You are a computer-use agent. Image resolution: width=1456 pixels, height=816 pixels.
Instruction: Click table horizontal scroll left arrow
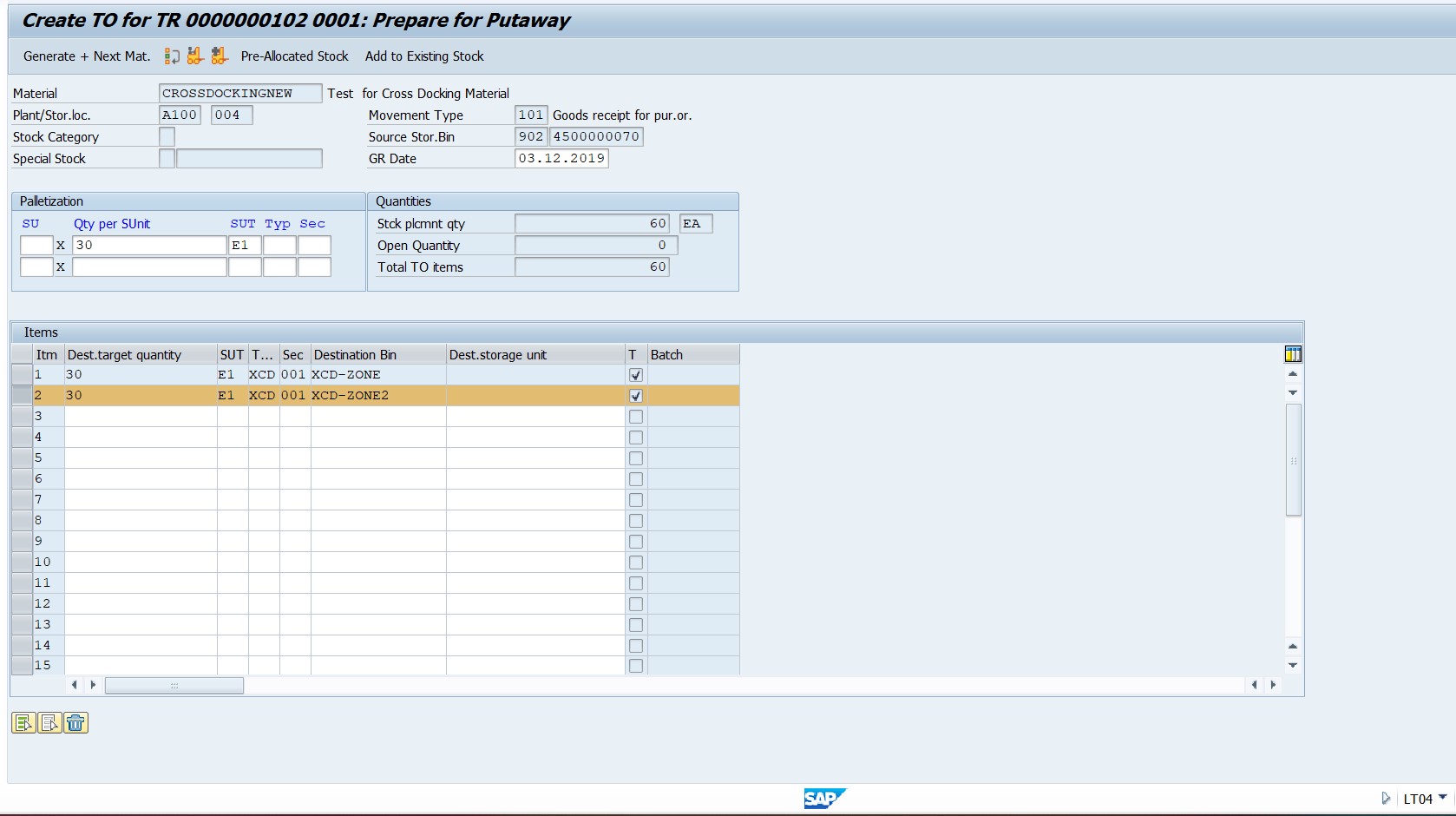pyautogui.click(x=75, y=685)
